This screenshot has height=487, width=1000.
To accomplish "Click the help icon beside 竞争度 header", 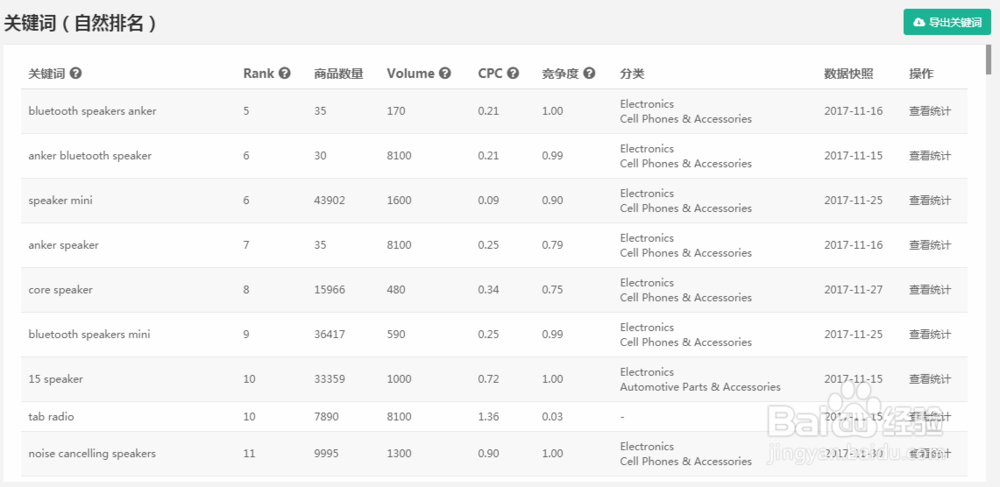I will [x=589, y=73].
